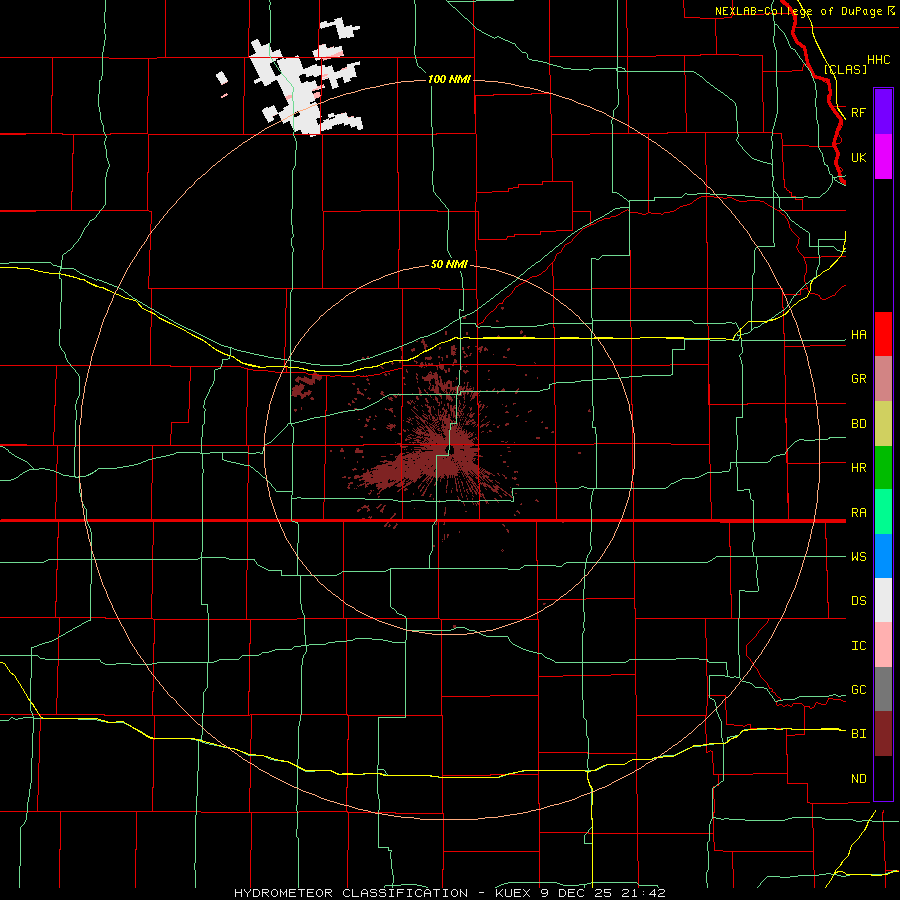
Task: Select the "GR" legend label
Action: 858,379
